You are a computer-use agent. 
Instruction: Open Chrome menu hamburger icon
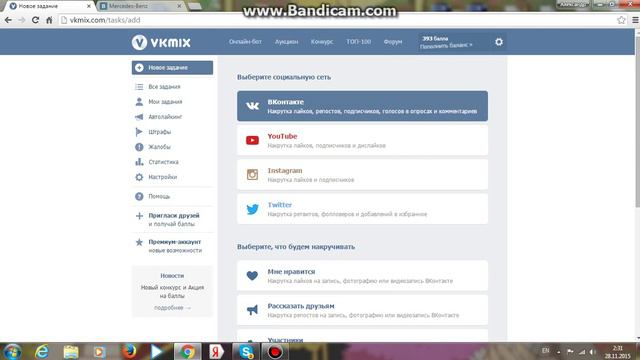(x=635, y=20)
